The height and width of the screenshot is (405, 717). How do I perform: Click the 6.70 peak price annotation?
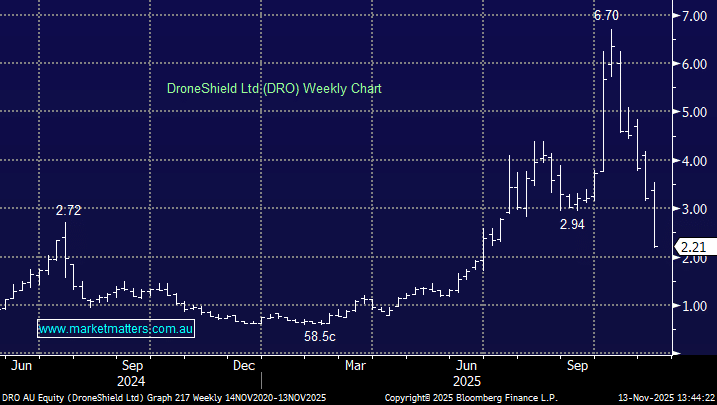(x=607, y=16)
